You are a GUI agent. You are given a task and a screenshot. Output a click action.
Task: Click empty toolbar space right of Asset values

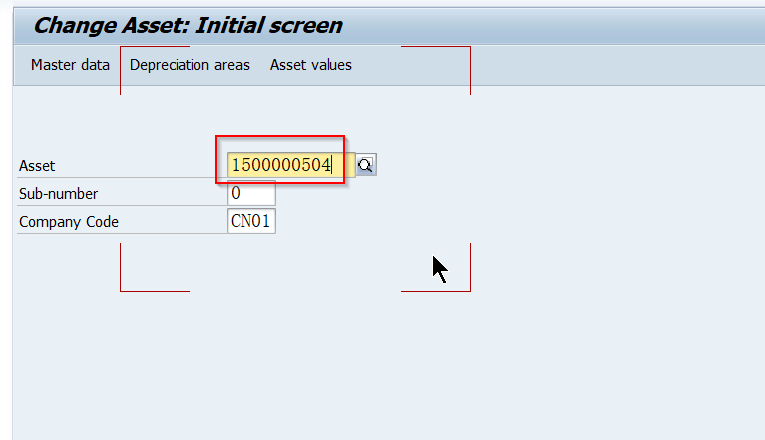tap(600, 65)
